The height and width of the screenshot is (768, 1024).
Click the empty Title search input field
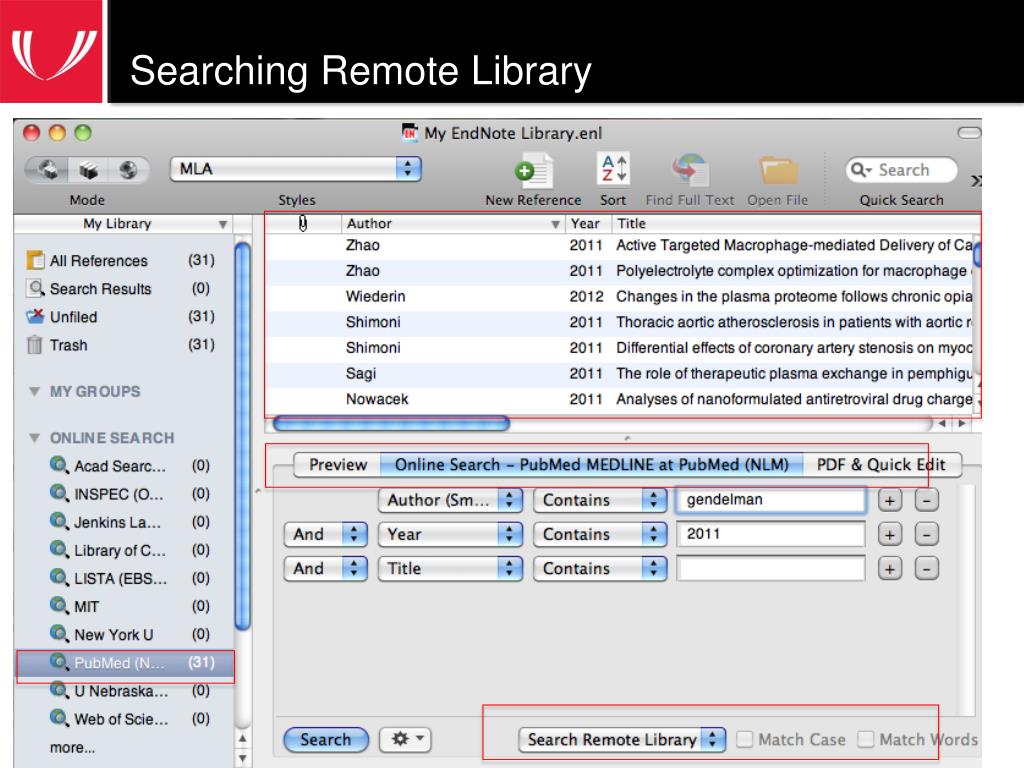(x=770, y=568)
